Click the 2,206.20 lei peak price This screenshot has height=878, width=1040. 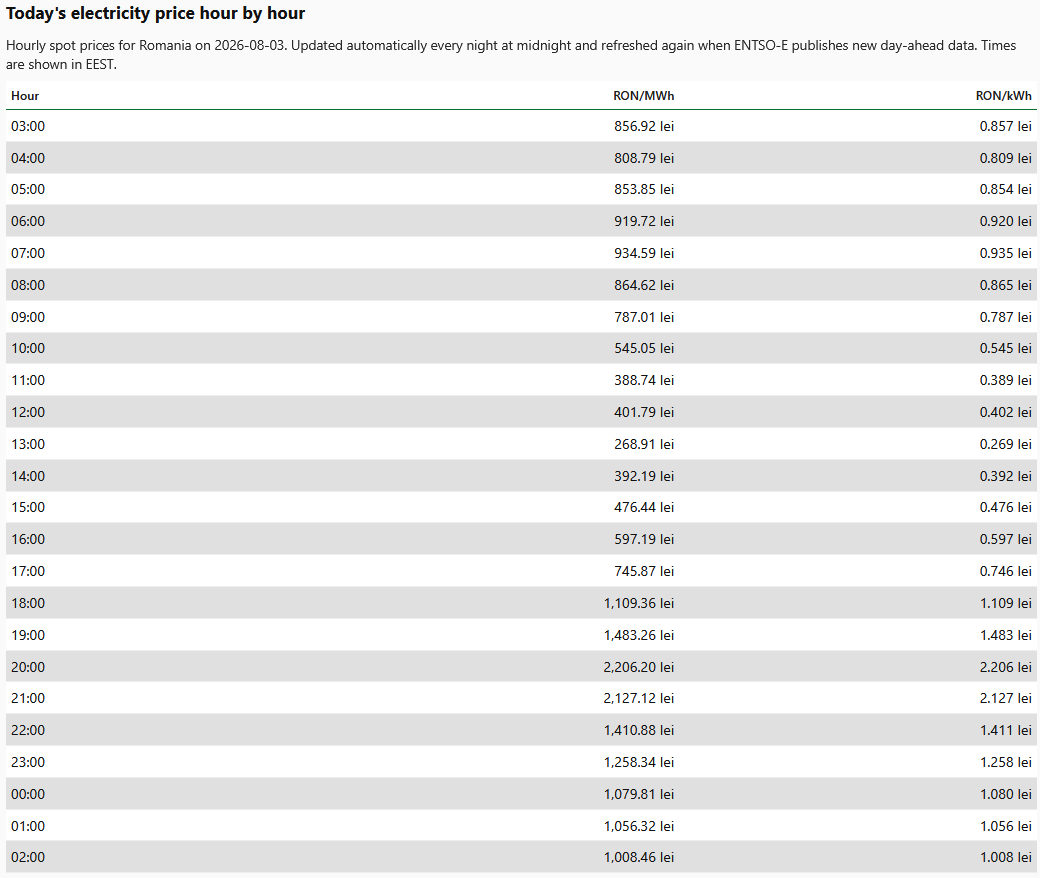pyautogui.click(x=638, y=667)
